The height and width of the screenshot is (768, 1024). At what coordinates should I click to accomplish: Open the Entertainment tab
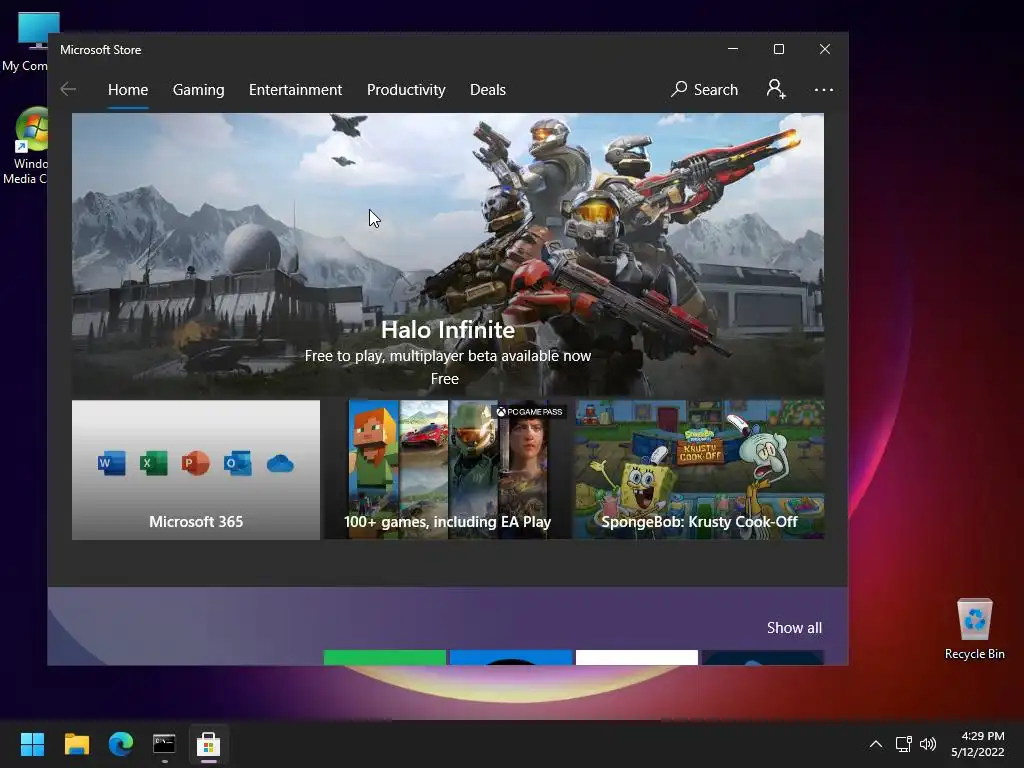(x=295, y=89)
